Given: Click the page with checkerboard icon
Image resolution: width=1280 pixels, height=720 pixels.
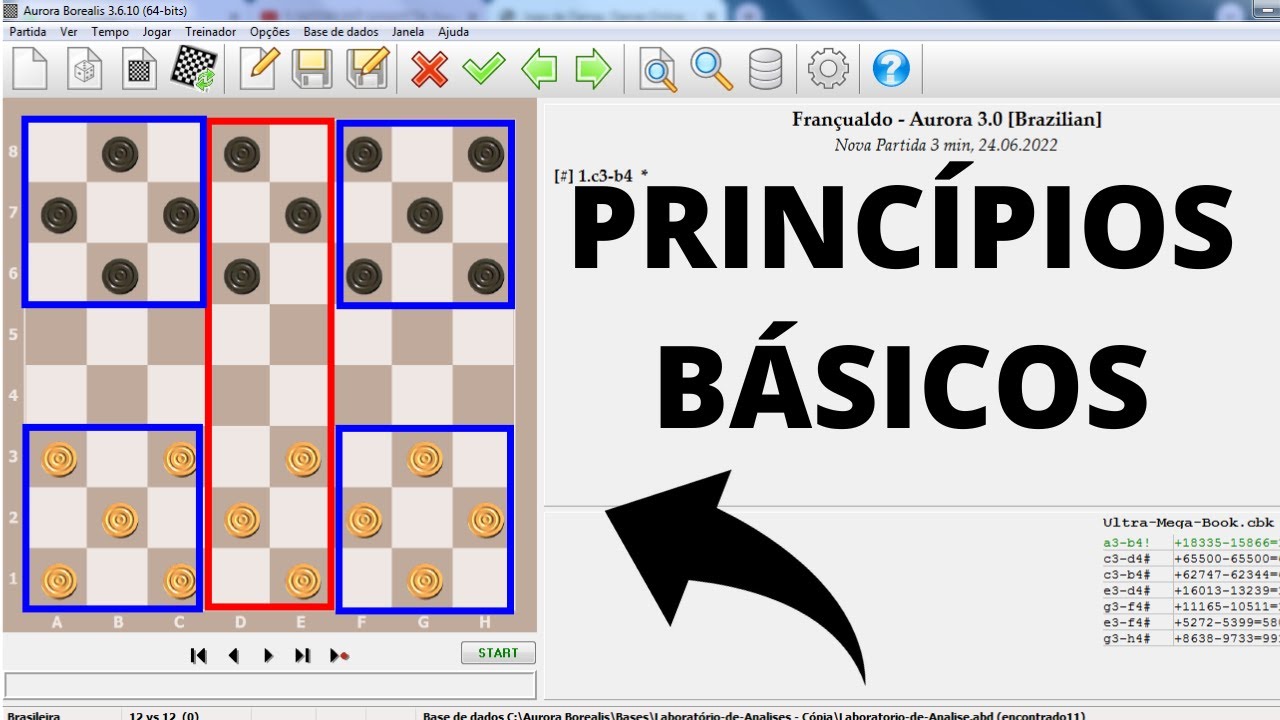Looking at the screenshot, I should click(140, 69).
